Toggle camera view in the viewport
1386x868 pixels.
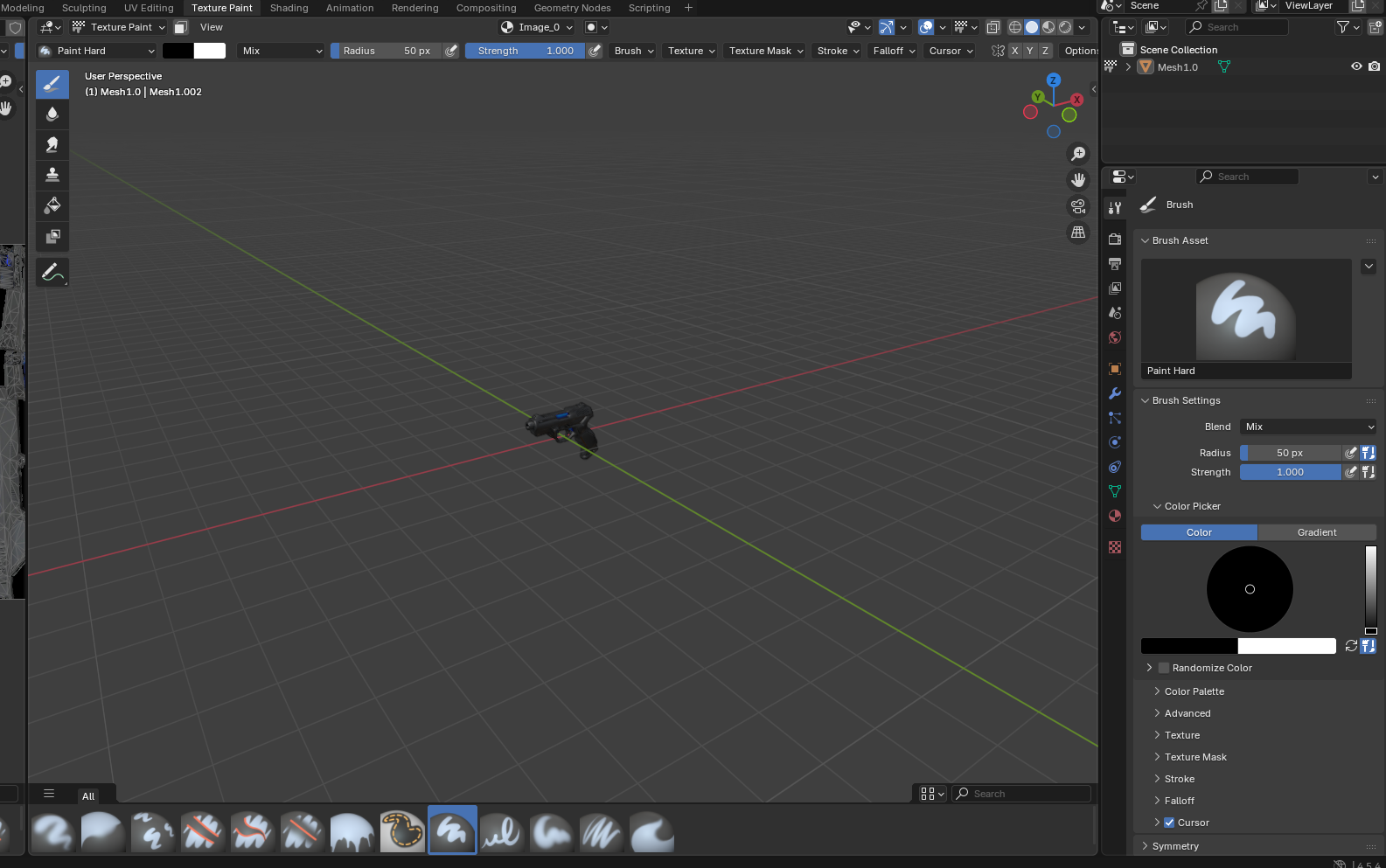pos(1078,206)
